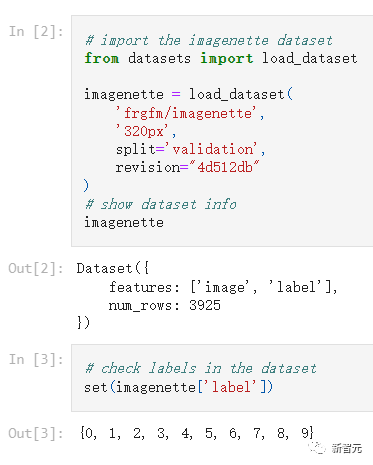Viewport: 373px width, 465px height.
Task: Click the last 'imagenette' line in cell 2
Action: pyautogui.click(x=124, y=222)
